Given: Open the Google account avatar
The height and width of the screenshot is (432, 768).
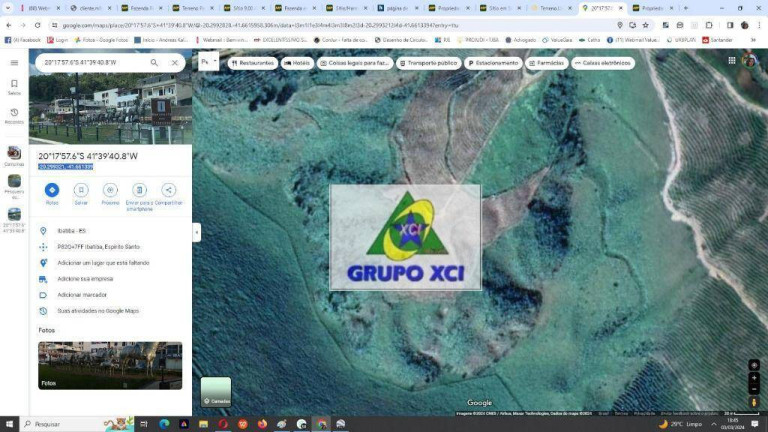Looking at the screenshot, I should [x=750, y=60].
